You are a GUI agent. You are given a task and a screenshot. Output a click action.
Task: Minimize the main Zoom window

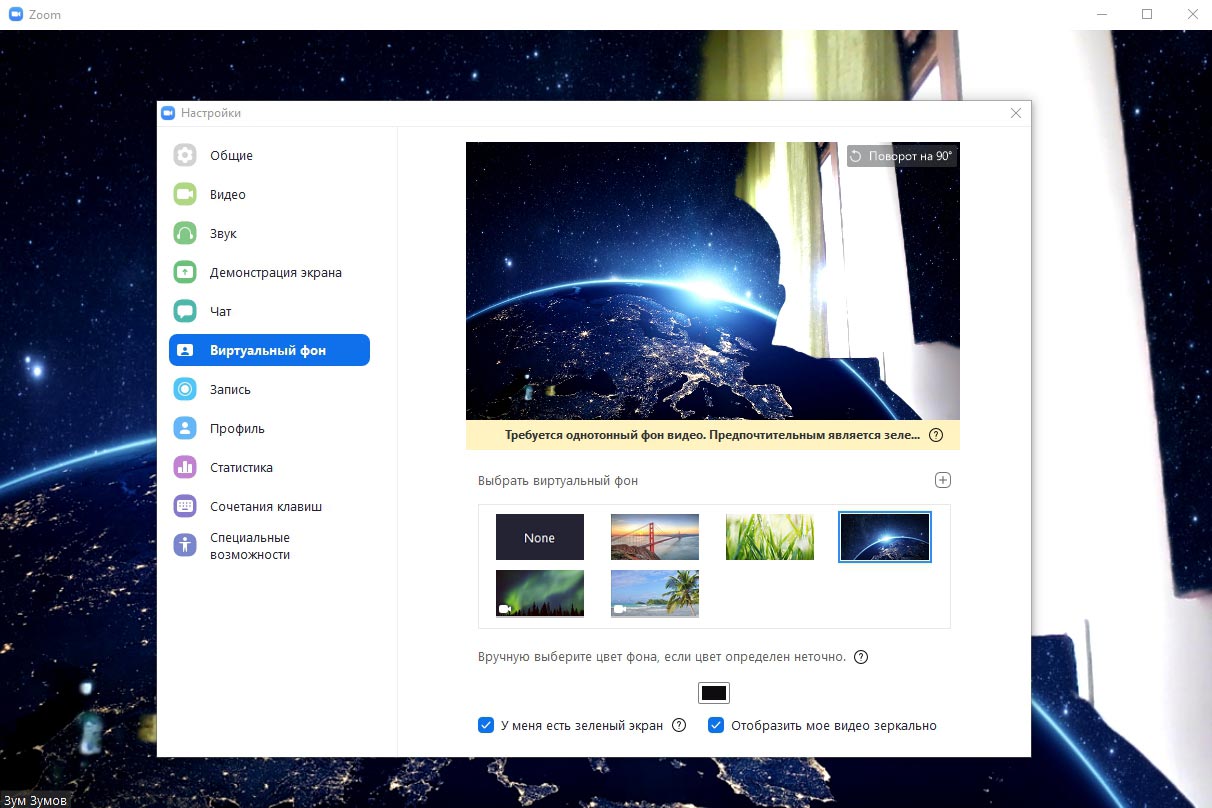(x=1102, y=14)
